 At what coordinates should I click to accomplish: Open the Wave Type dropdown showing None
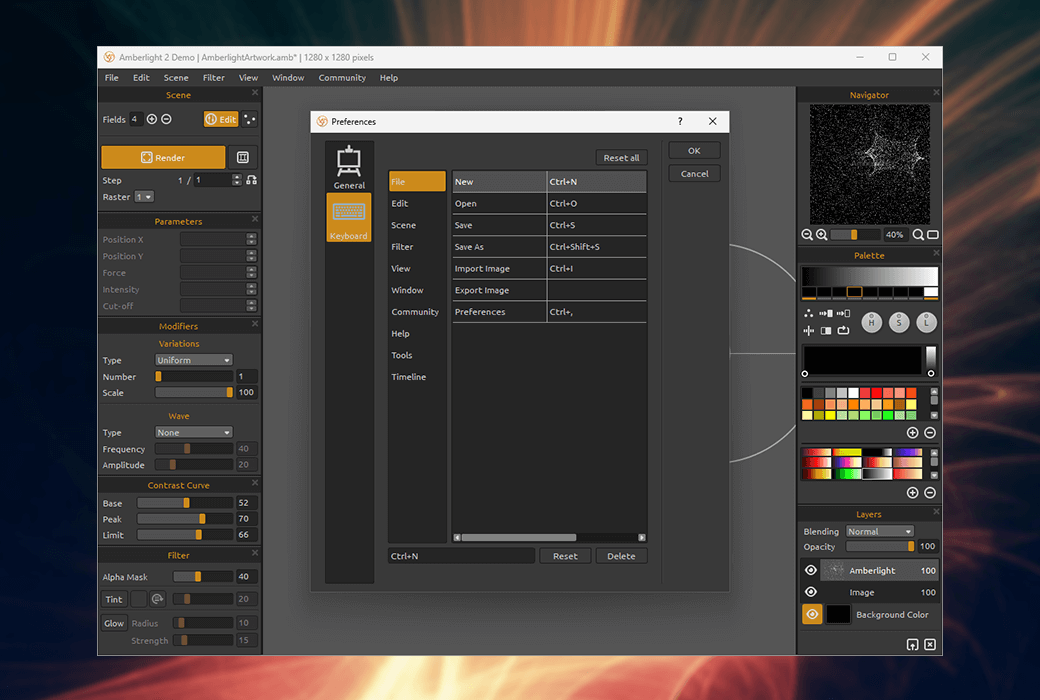click(x=194, y=433)
